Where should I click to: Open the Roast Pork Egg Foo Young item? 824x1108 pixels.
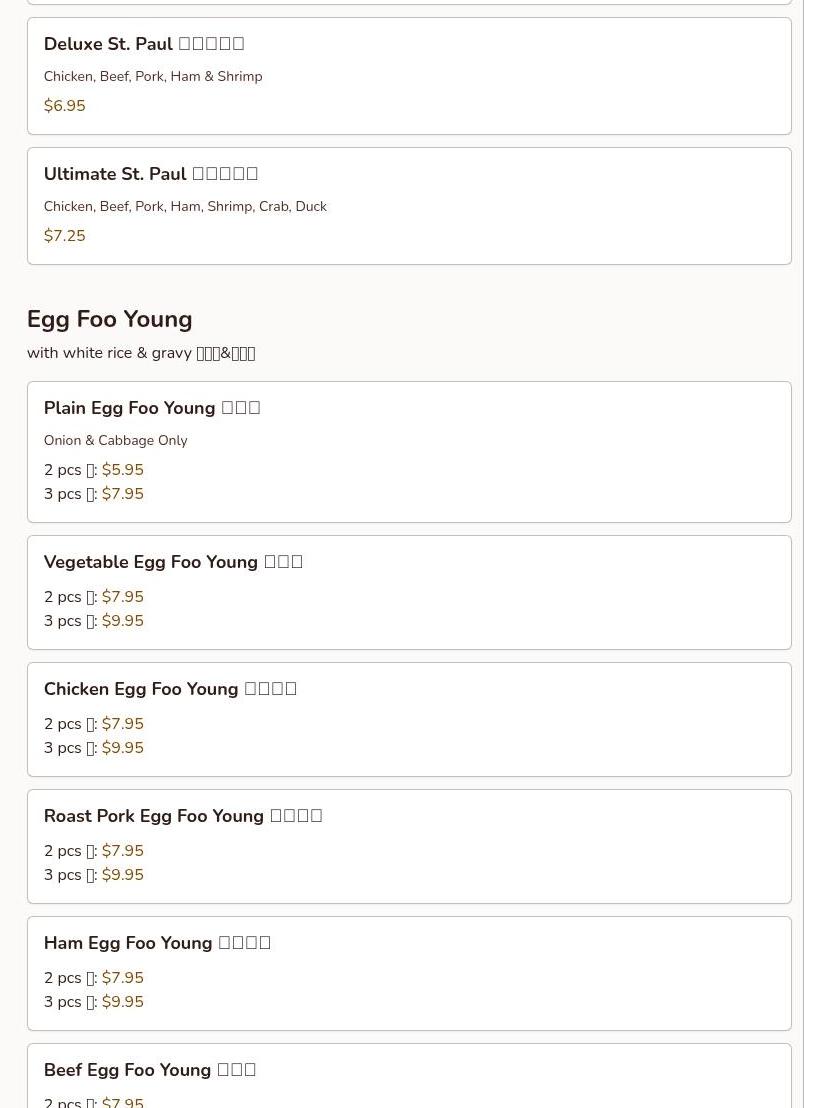(x=183, y=816)
